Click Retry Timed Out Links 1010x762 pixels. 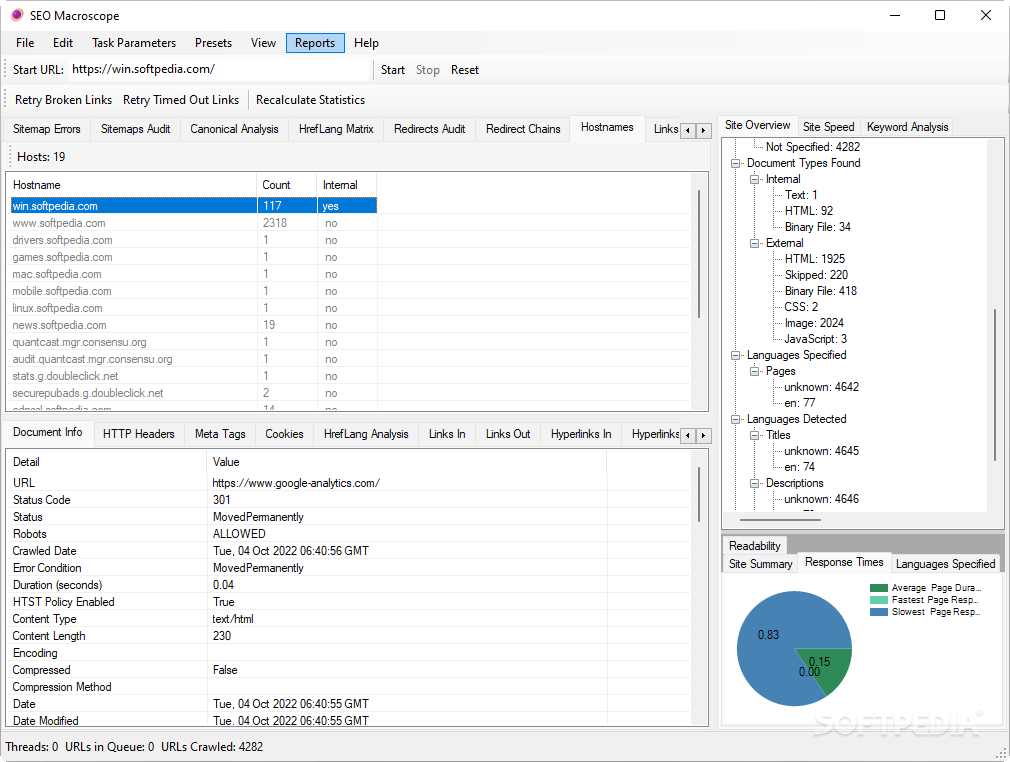point(181,100)
